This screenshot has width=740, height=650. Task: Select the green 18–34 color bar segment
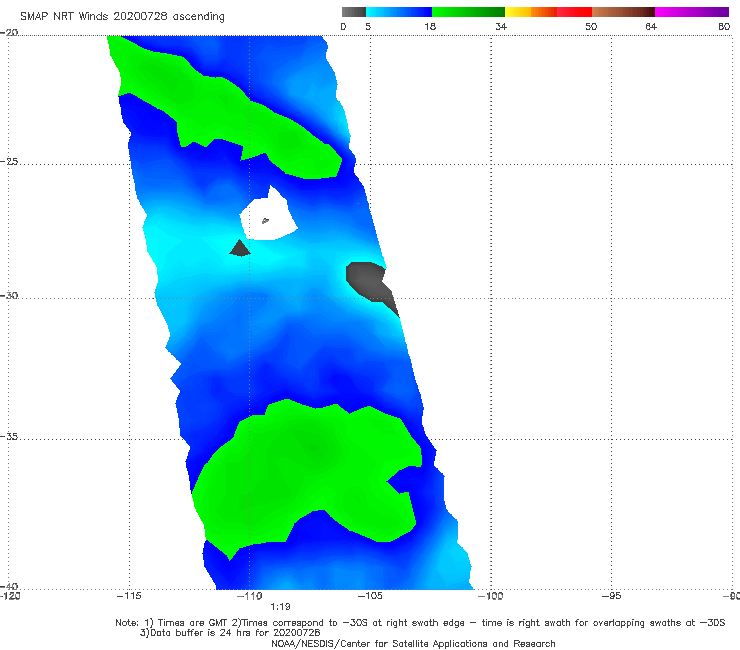click(x=468, y=12)
